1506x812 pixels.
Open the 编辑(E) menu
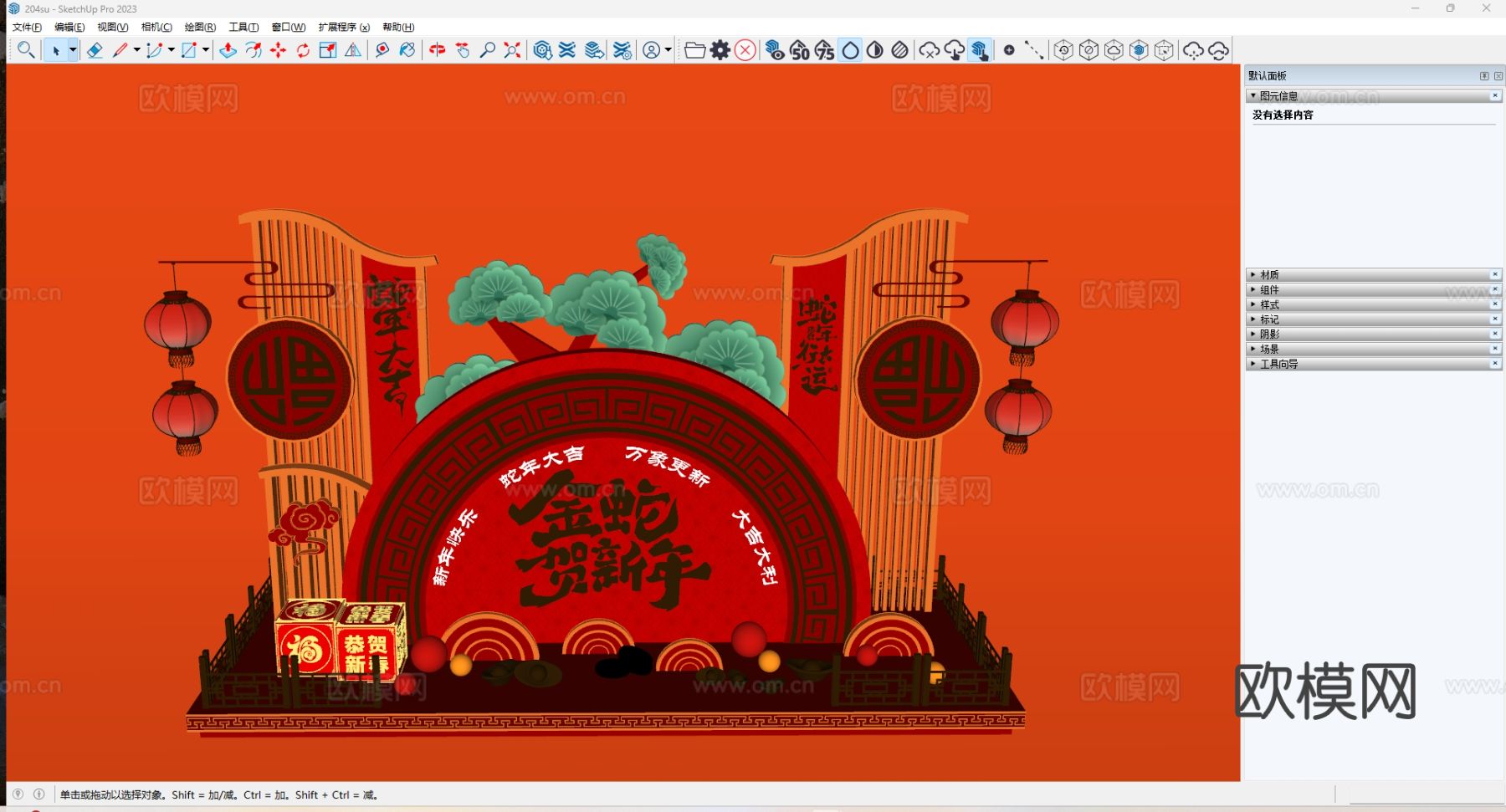(x=69, y=27)
